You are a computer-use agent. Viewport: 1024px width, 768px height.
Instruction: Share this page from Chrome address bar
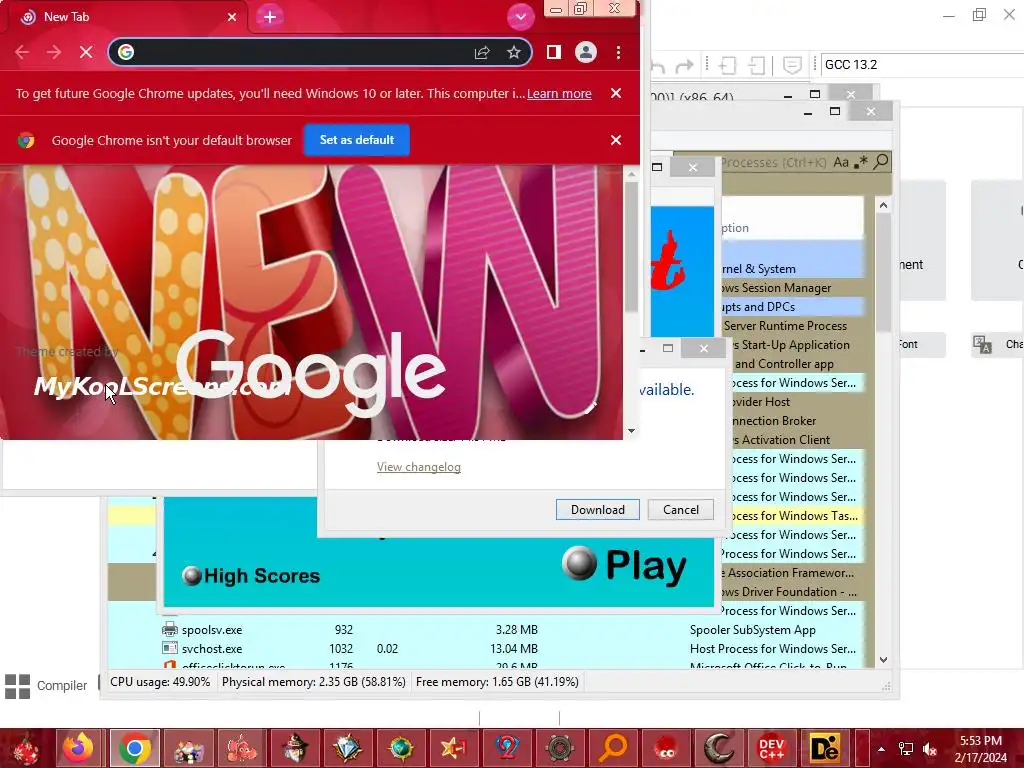tap(482, 52)
